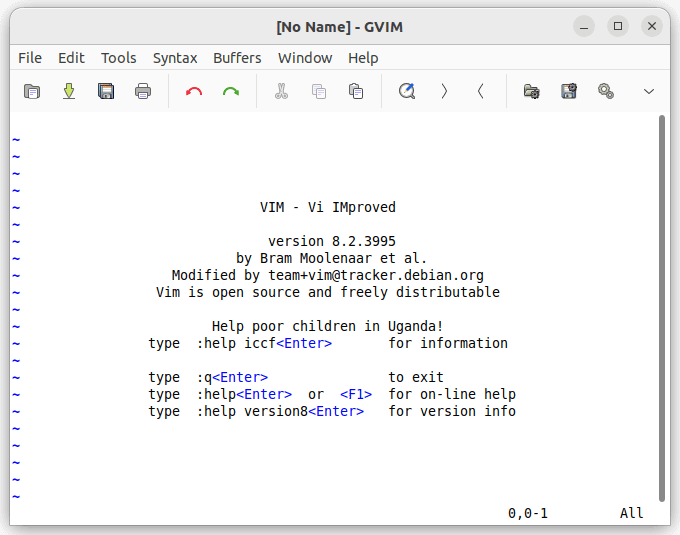The height and width of the screenshot is (535, 680).
Task: Click 'by Bram Moolenaar et al.' line
Action: click(x=331, y=258)
